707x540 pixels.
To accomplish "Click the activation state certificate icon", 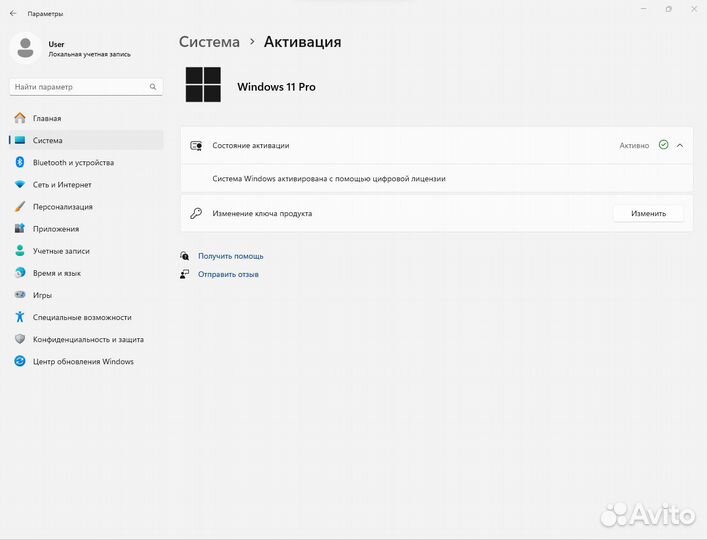I will tap(196, 146).
